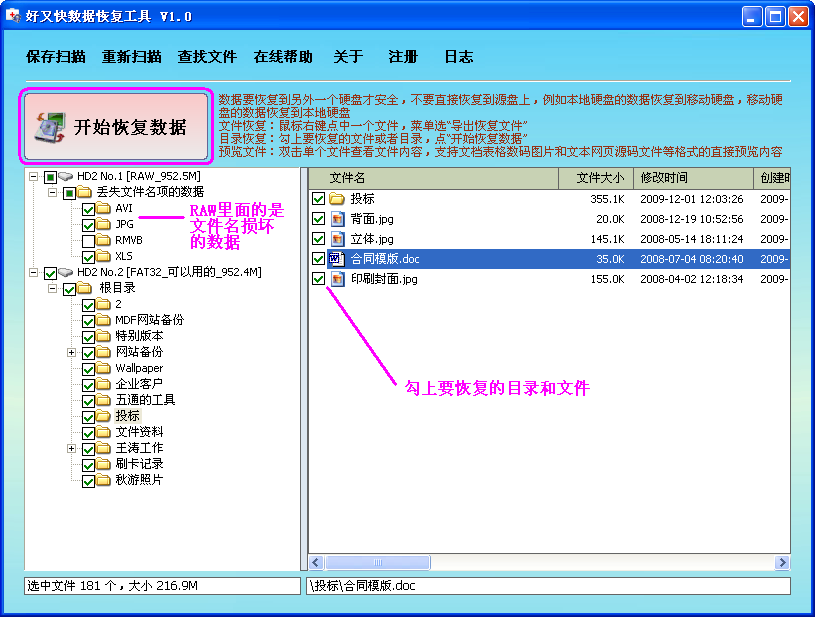This screenshot has height=617, width=815.
Task: Click the Wallpaper folder icon
Action: point(103,369)
